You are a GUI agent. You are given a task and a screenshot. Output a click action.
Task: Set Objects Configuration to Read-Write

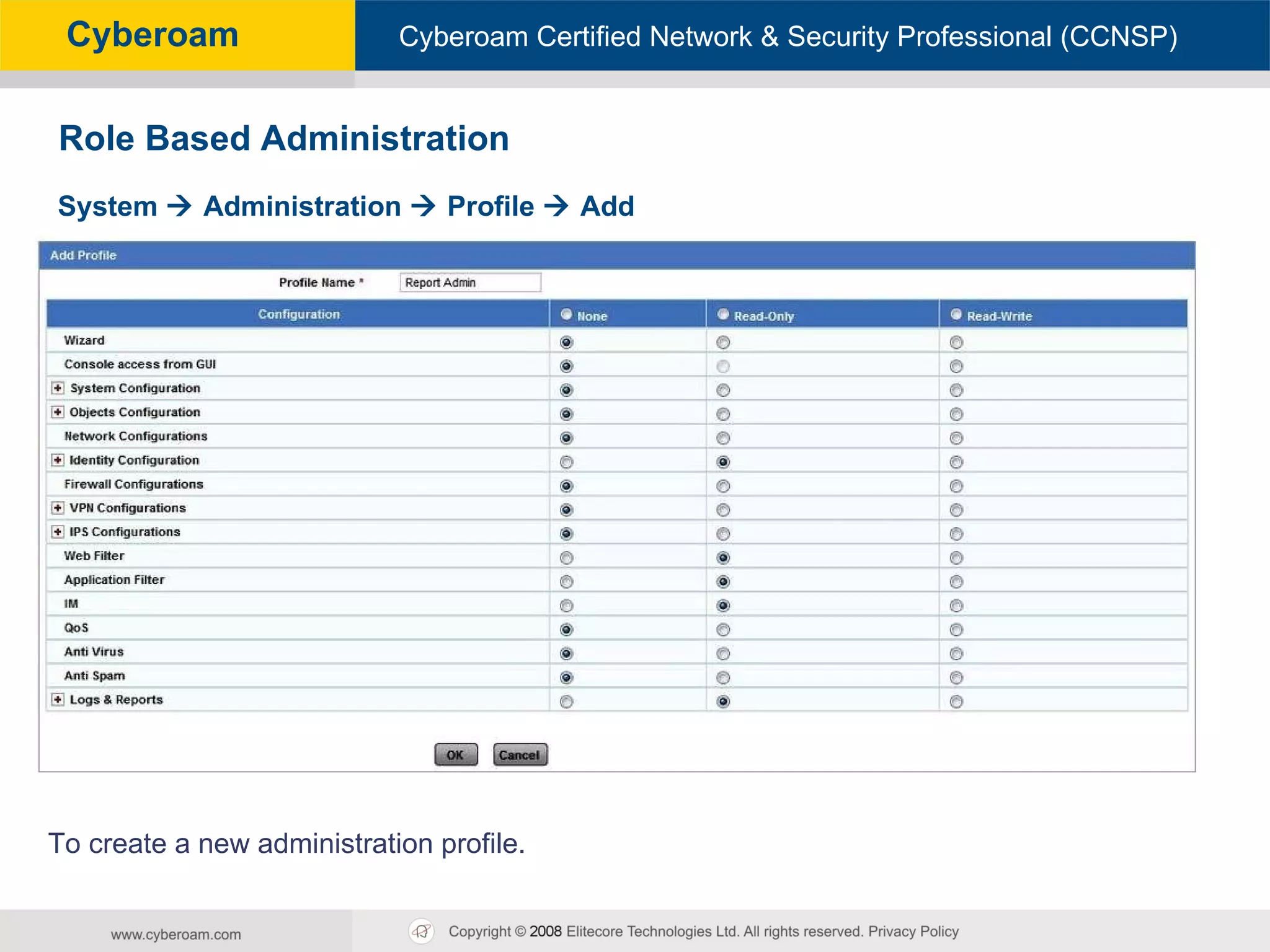point(956,414)
